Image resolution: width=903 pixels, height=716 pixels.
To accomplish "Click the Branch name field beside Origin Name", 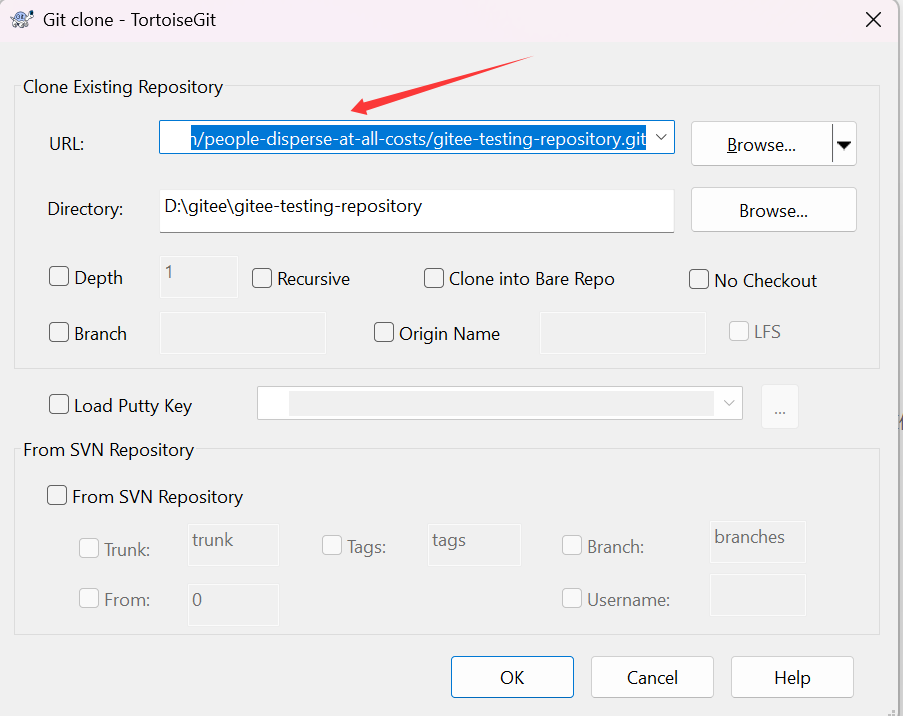I will 242,333.
